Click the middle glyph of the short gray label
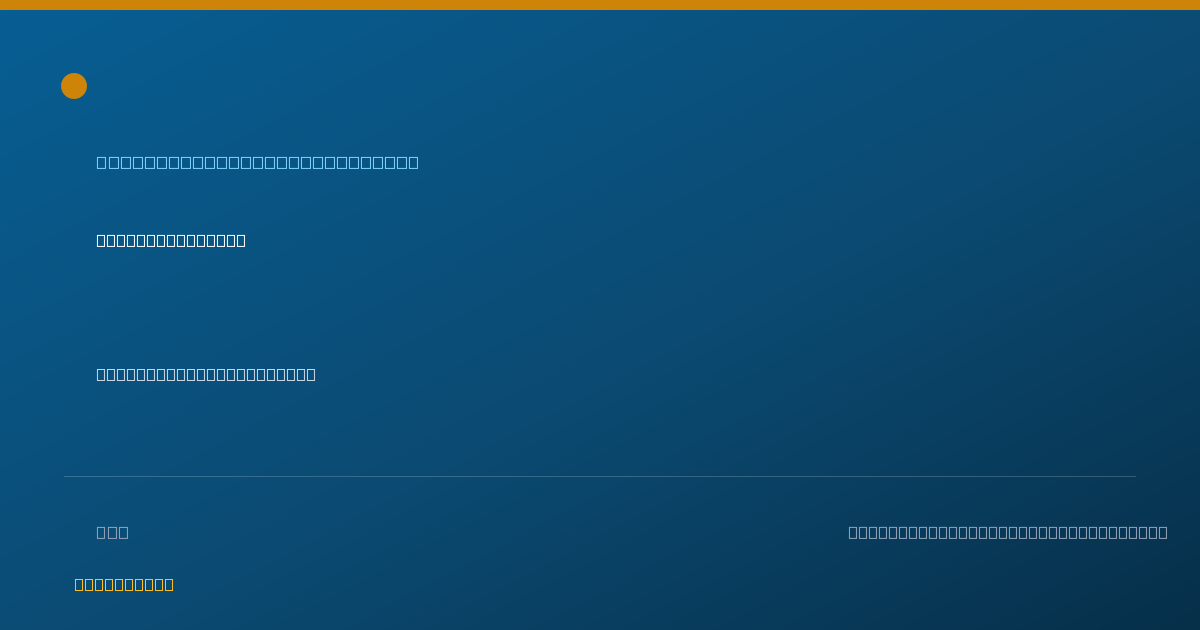 point(113,532)
